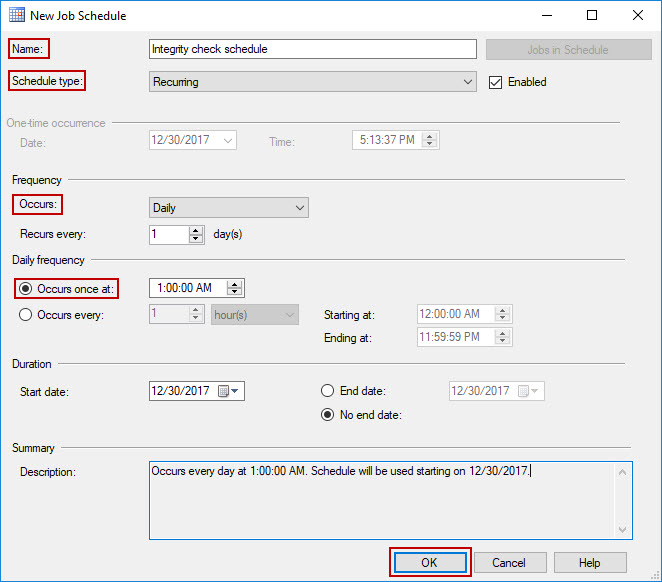The image size is (662, 582).
Task: Select the Occurs every radio button
Action: pos(26,315)
